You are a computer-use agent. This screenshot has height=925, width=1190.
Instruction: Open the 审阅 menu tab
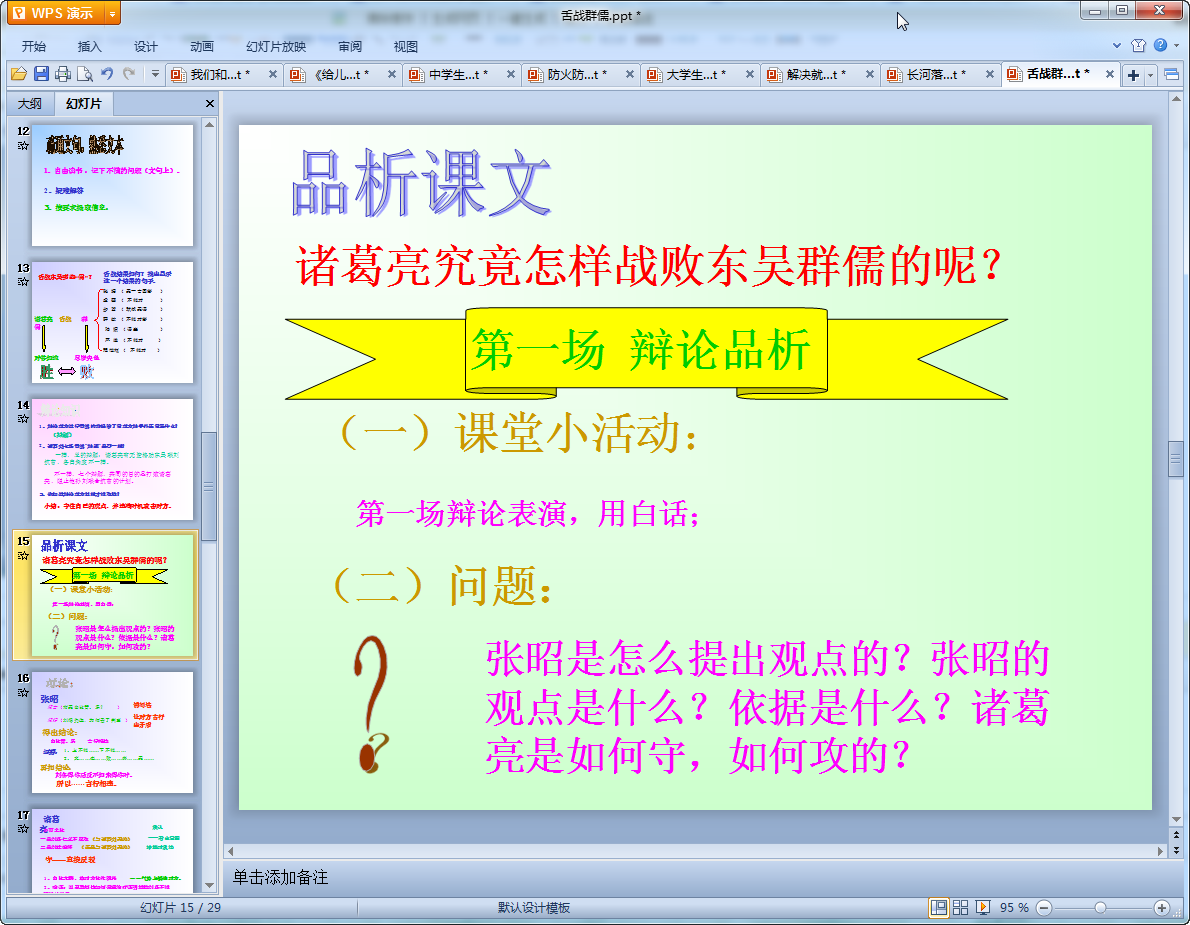[350, 46]
